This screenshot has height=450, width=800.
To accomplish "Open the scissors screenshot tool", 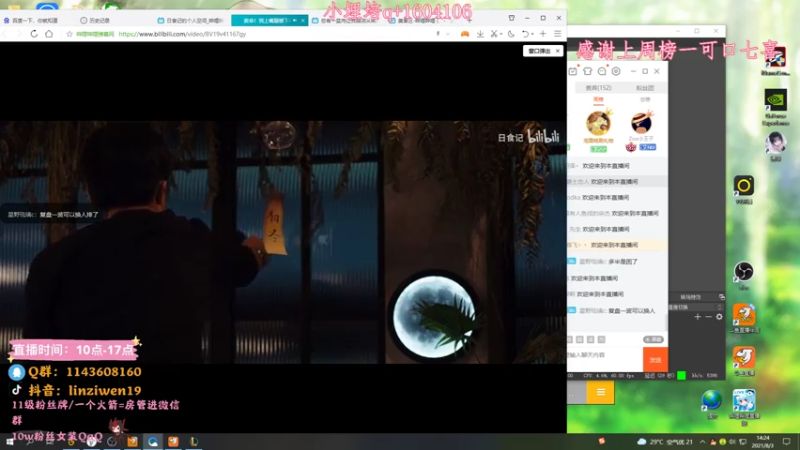I will tap(493, 34).
